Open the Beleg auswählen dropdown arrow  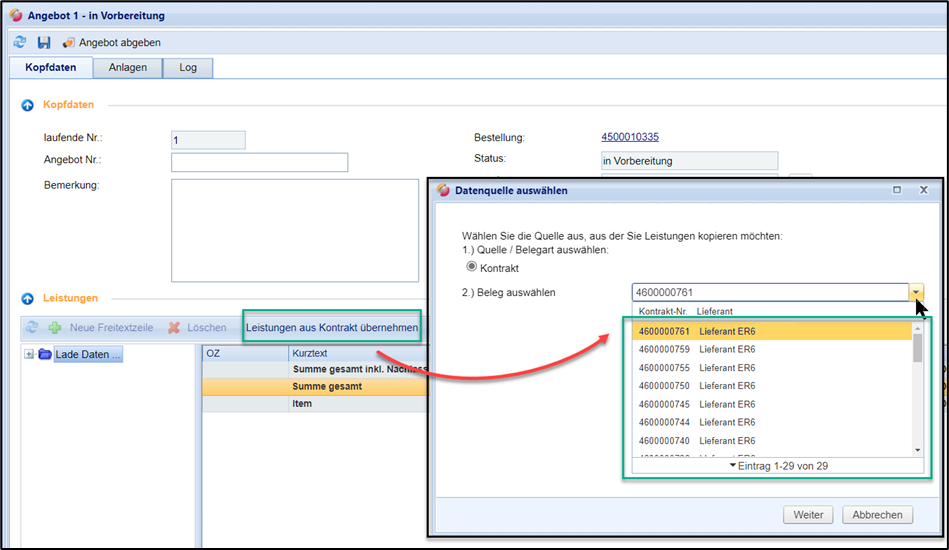coord(916,292)
